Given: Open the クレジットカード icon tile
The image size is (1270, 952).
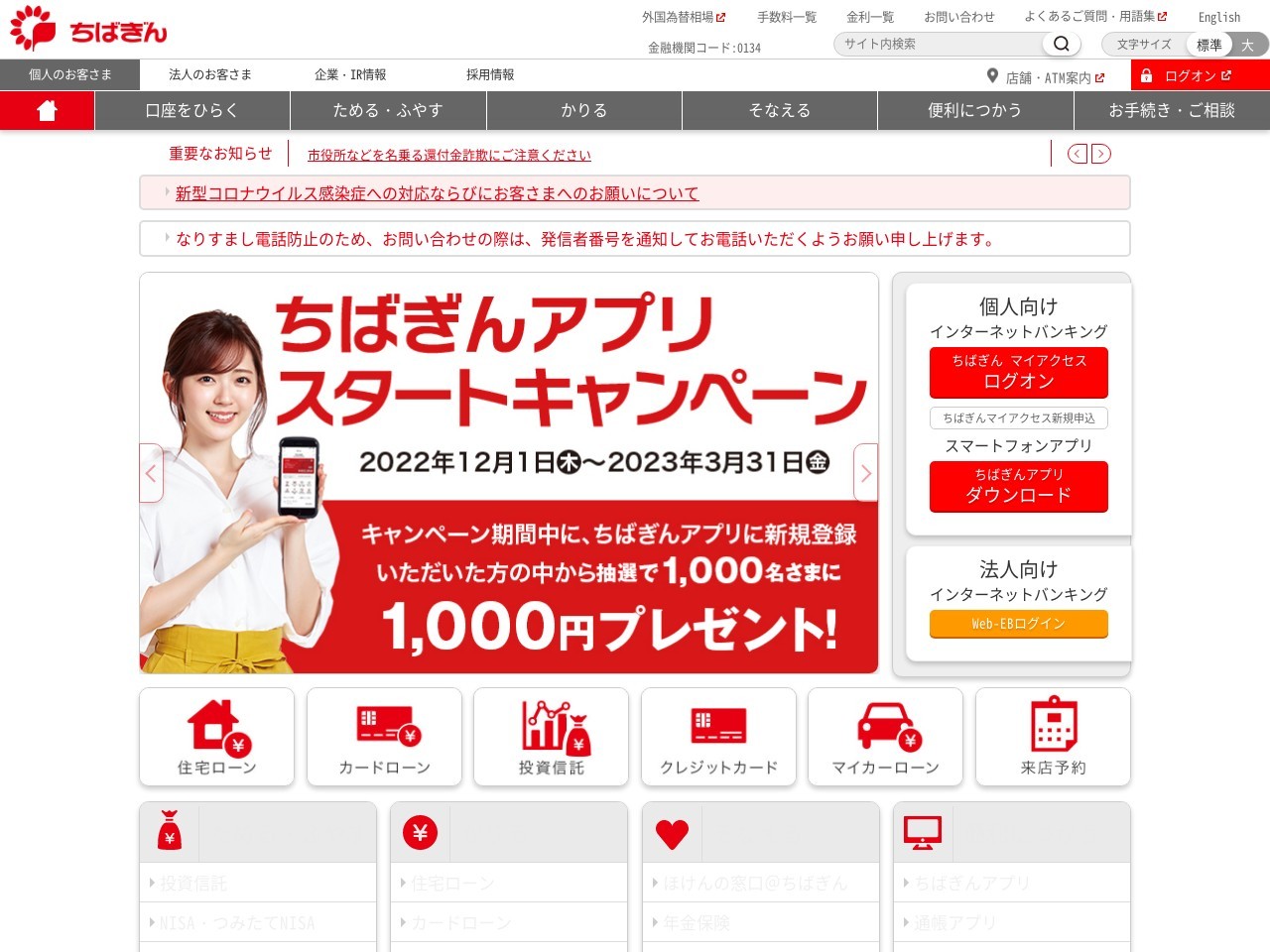Looking at the screenshot, I should pos(719,737).
